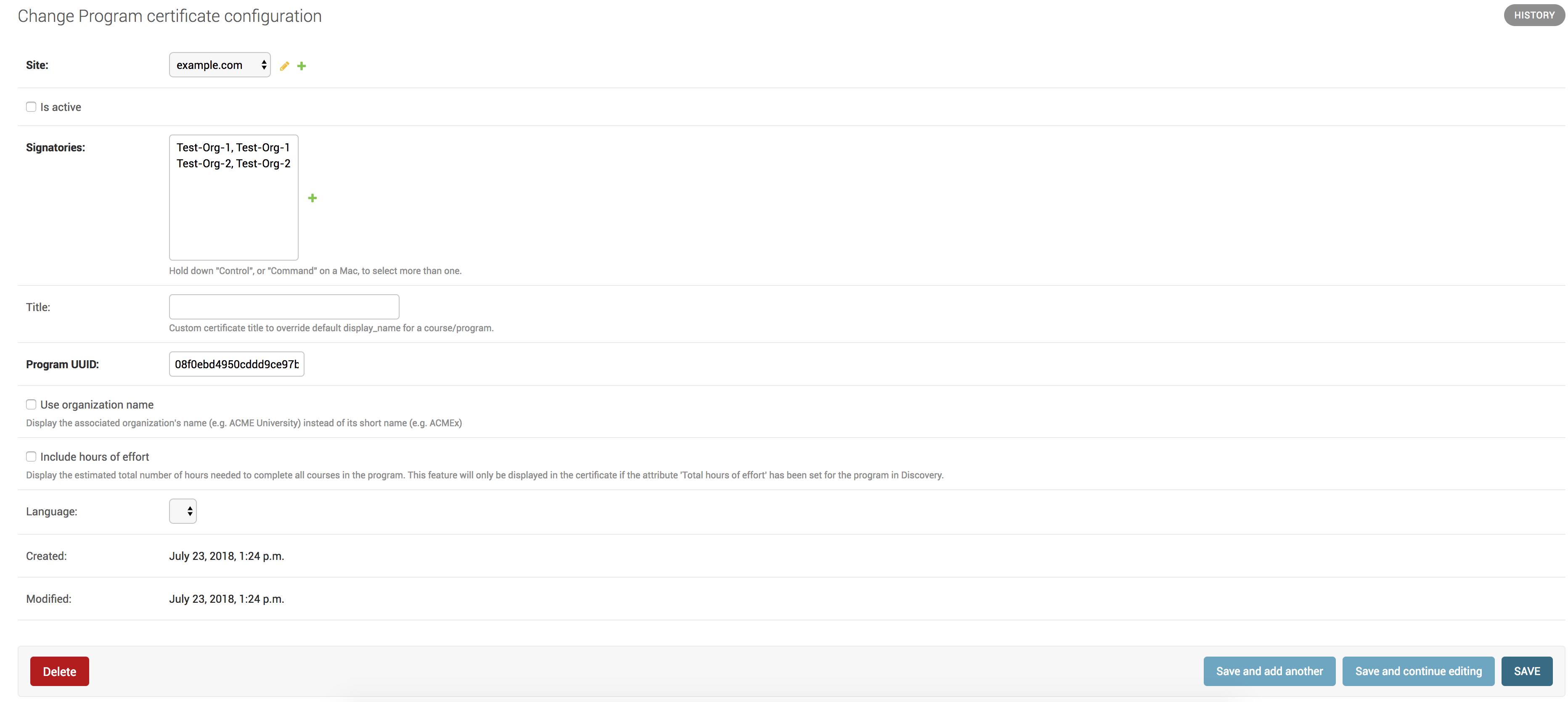The height and width of the screenshot is (702, 1568).
Task: Check Use organization name option
Action: [x=31, y=404]
